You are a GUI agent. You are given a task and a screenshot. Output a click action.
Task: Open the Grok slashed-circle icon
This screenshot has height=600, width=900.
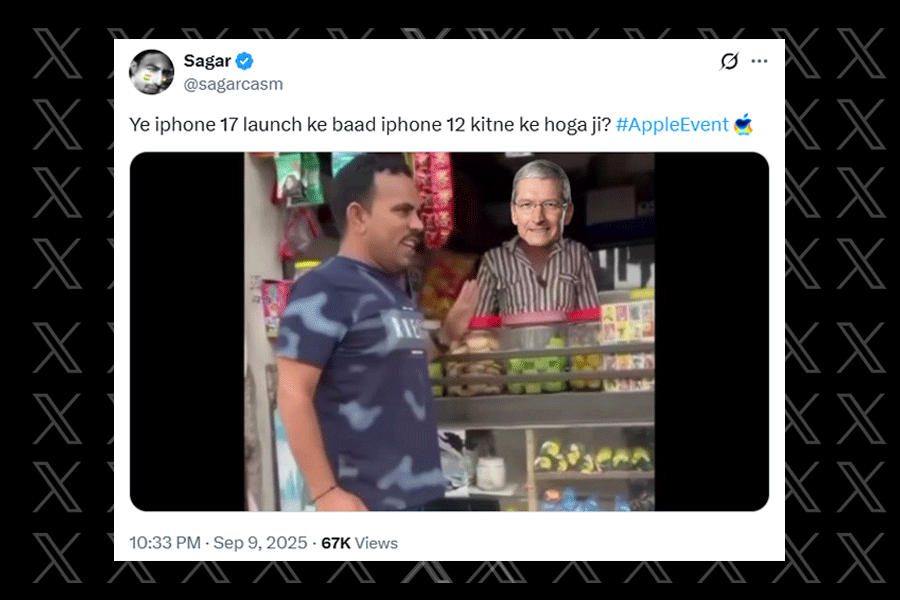pos(729,61)
